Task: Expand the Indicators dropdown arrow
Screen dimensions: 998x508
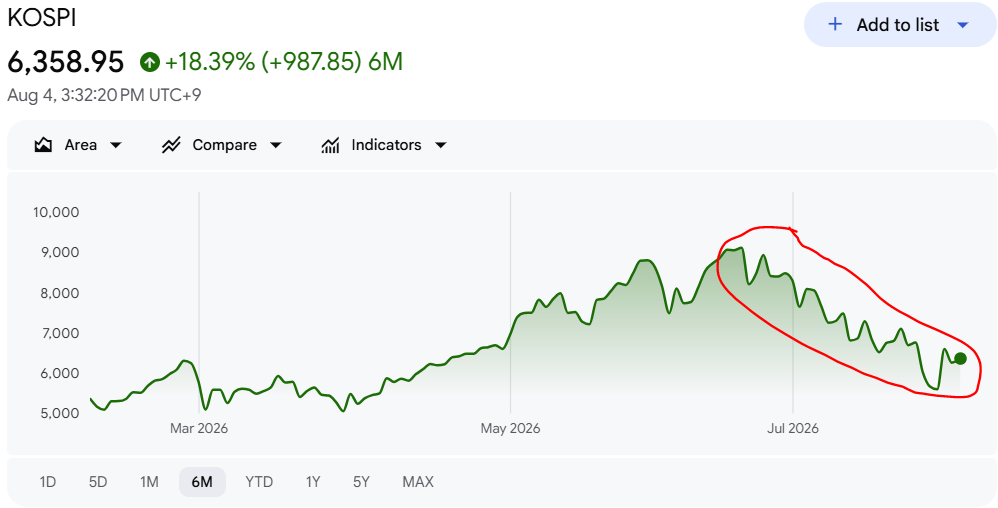Action: [x=440, y=145]
